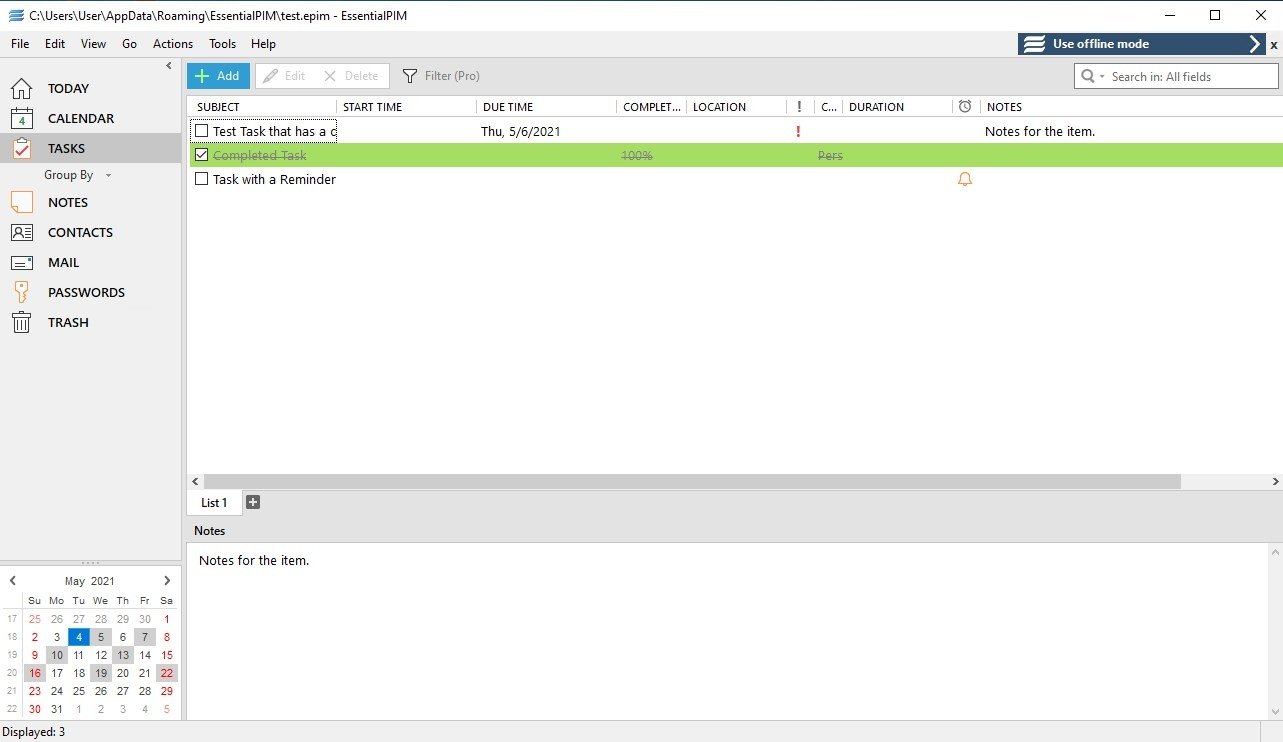
Task: Click the Filter (Pro) button
Action: [x=441, y=76]
